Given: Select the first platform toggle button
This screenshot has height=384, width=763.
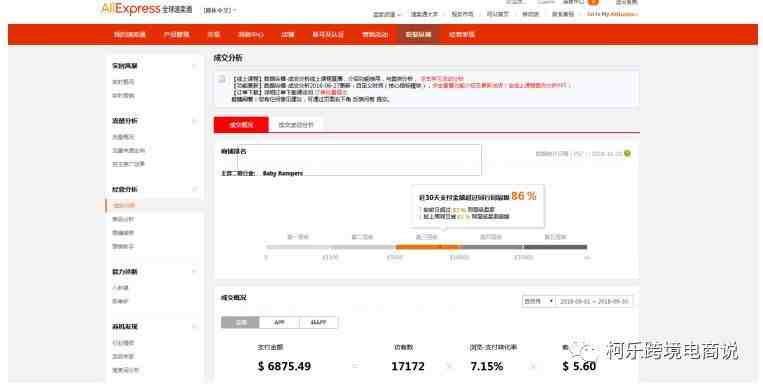Looking at the screenshot, I should click(240, 322).
